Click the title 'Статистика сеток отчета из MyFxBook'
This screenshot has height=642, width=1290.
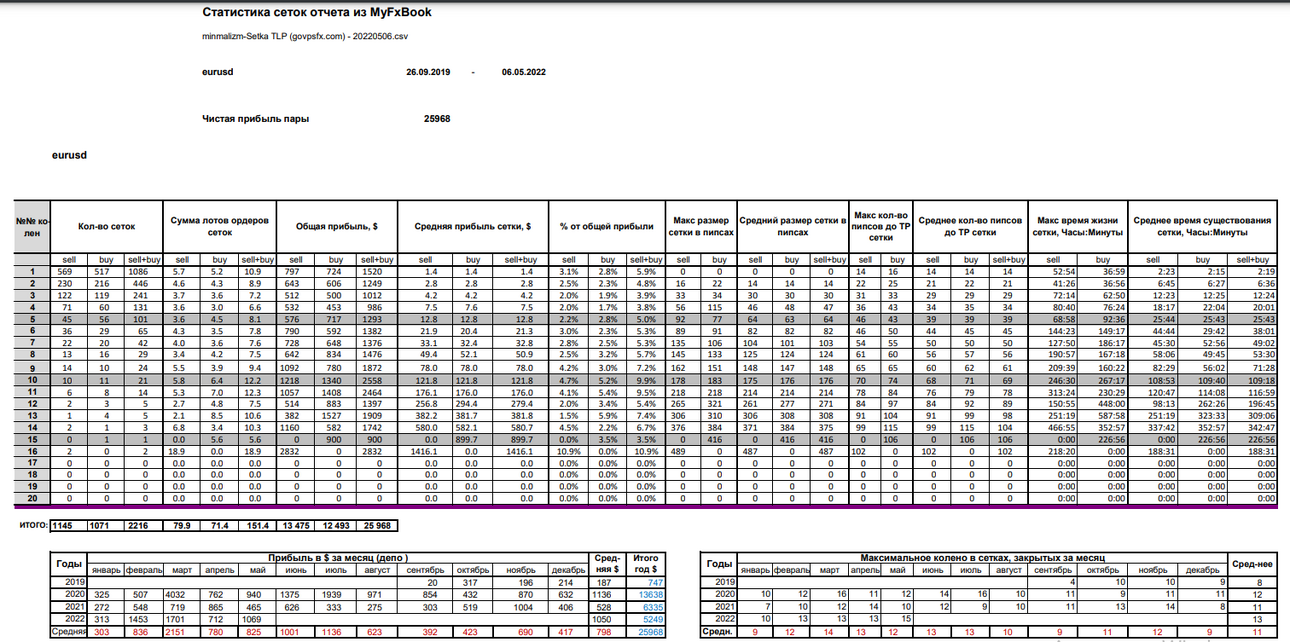(316, 13)
